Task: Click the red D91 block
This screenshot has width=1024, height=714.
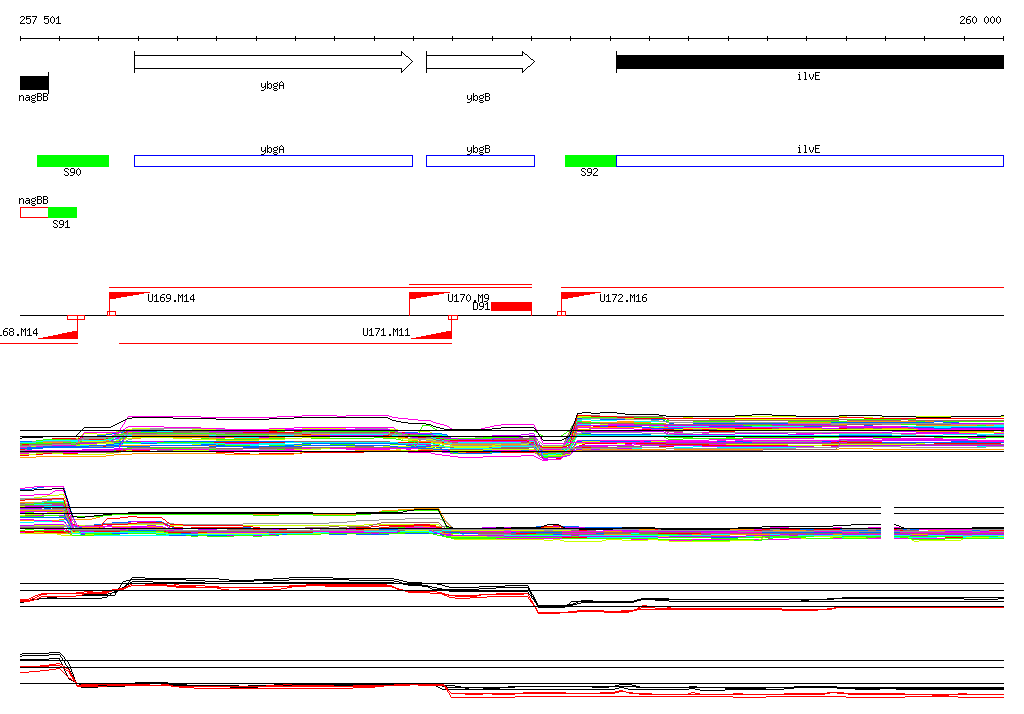Action: [x=511, y=306]
